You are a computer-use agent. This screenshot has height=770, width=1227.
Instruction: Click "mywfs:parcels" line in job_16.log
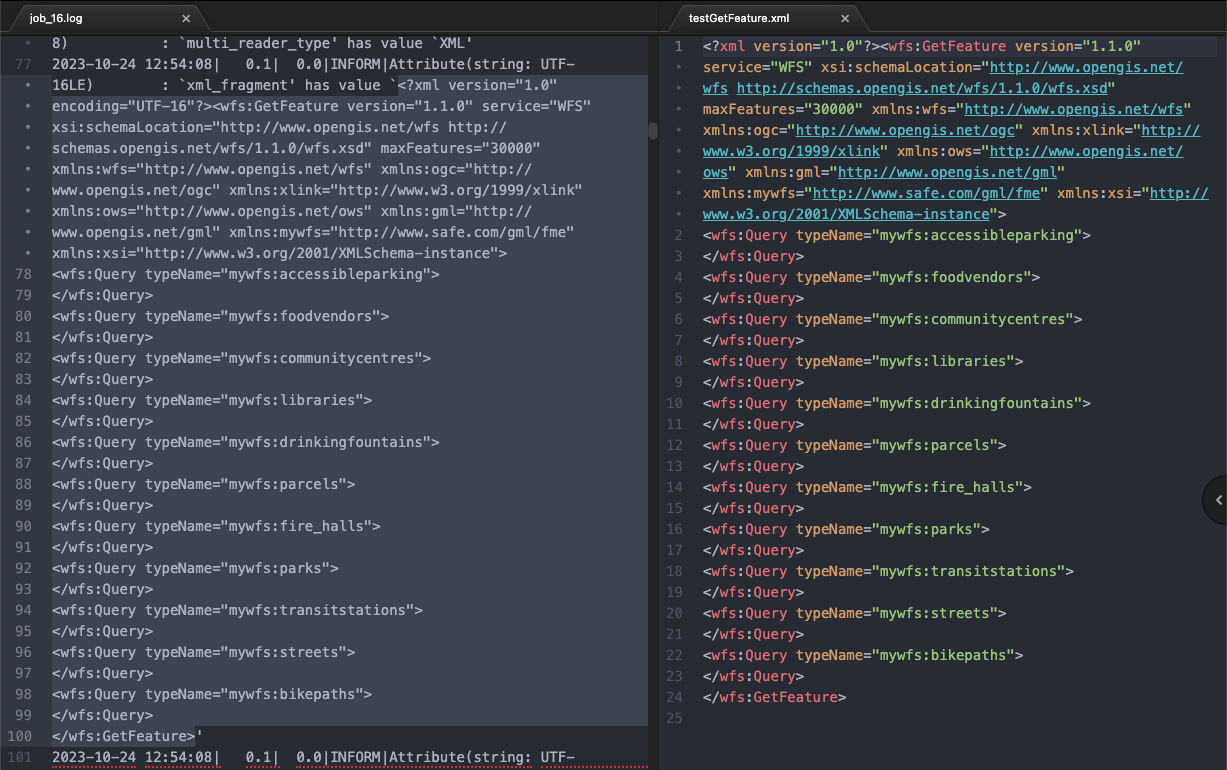tap(204, 484)
